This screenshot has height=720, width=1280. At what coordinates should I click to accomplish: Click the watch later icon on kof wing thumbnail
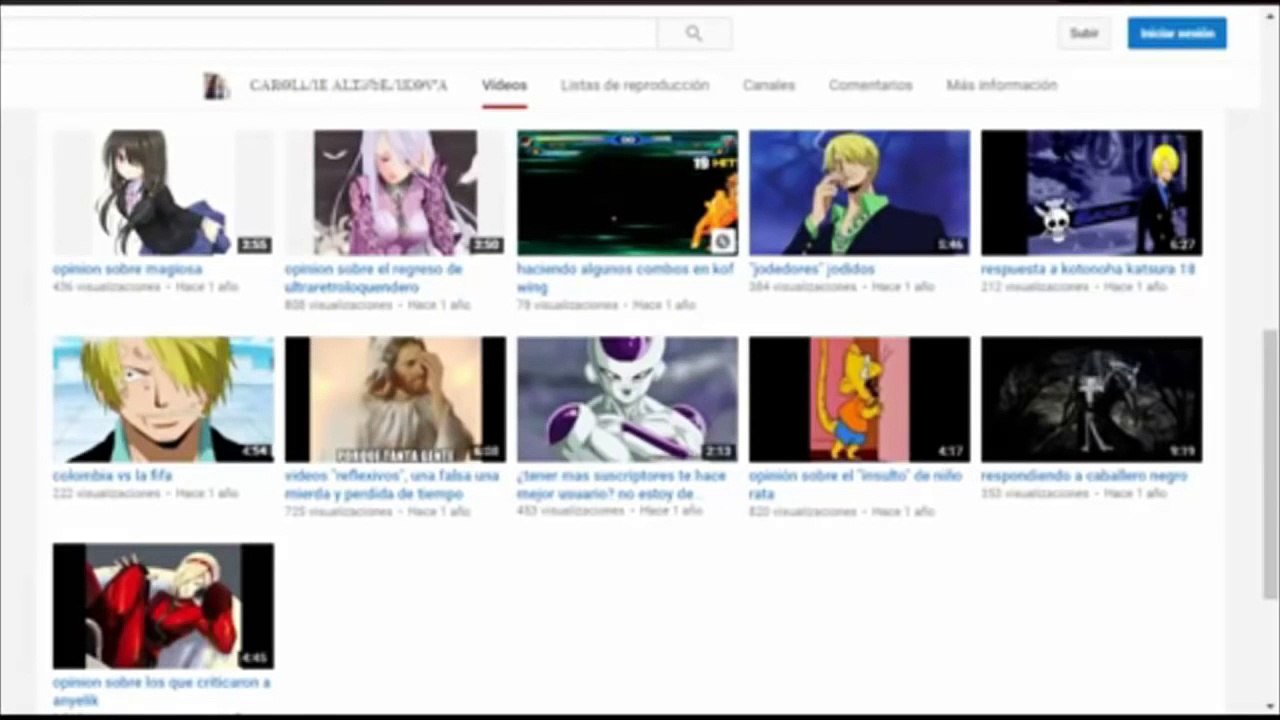pos(722,241)
